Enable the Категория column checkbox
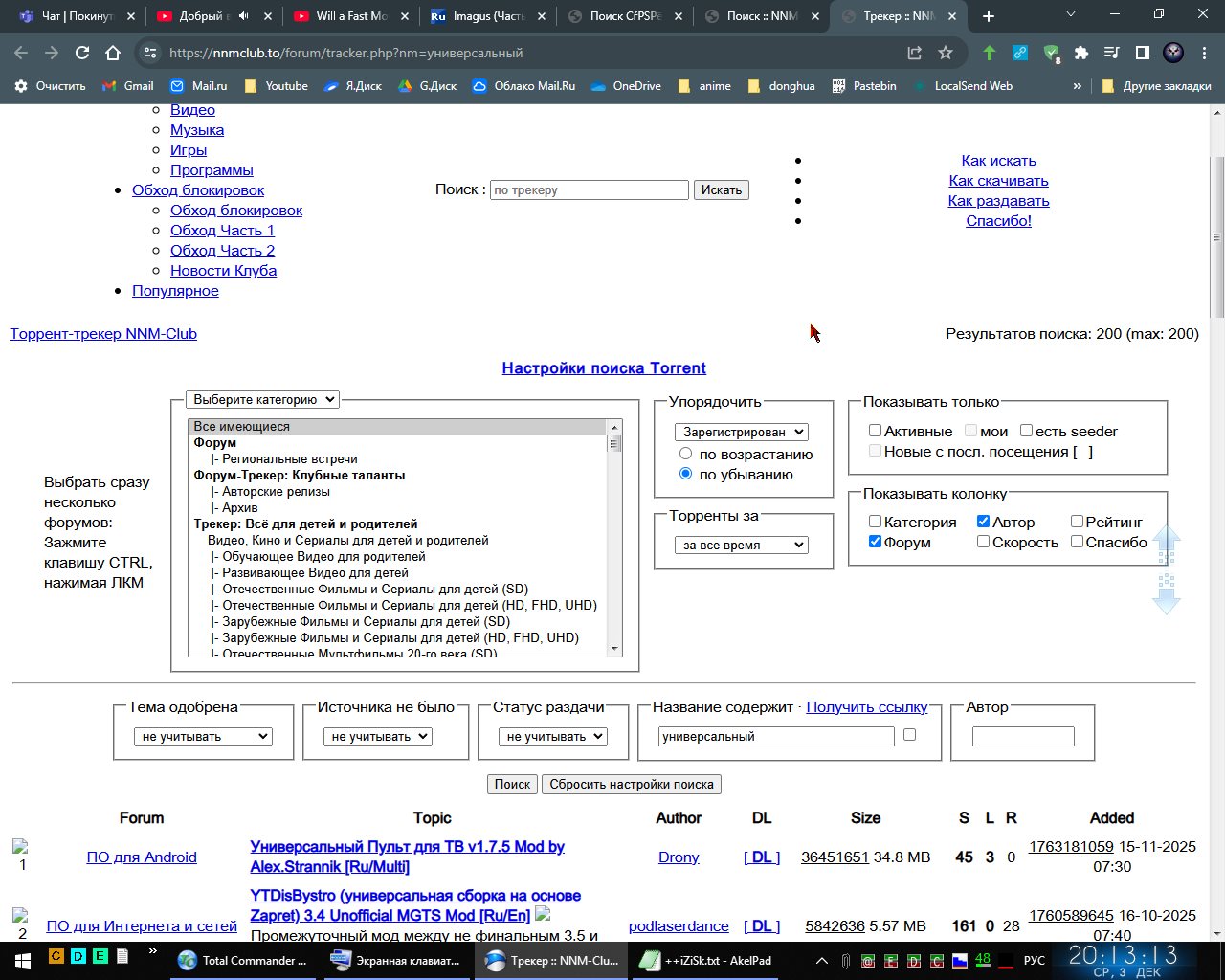The image size is (1225, 980). [x=875, y=522]
